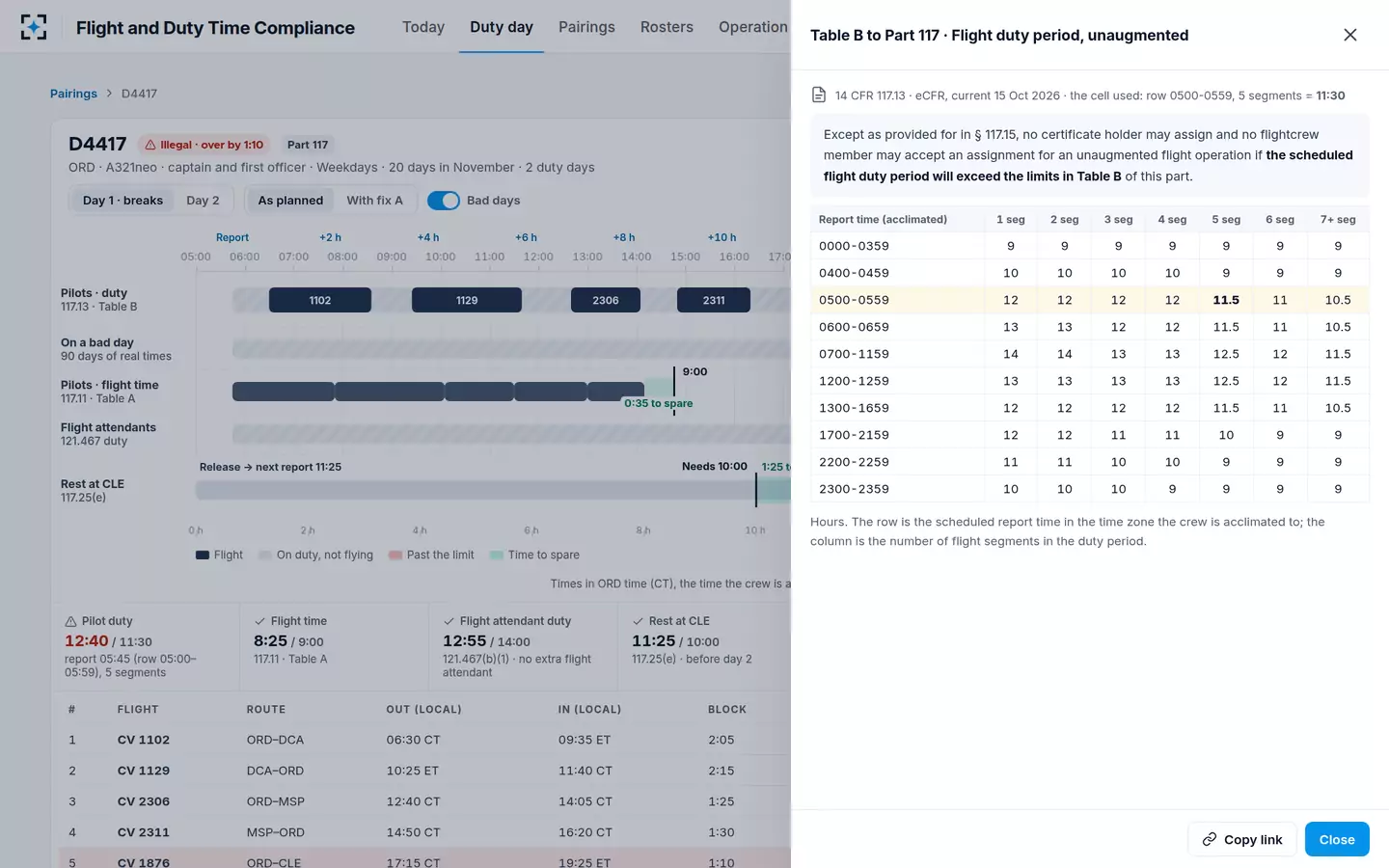Click the 0:35 to spare label
Viewport: 1389px width, 868px height.
(658, 403)
